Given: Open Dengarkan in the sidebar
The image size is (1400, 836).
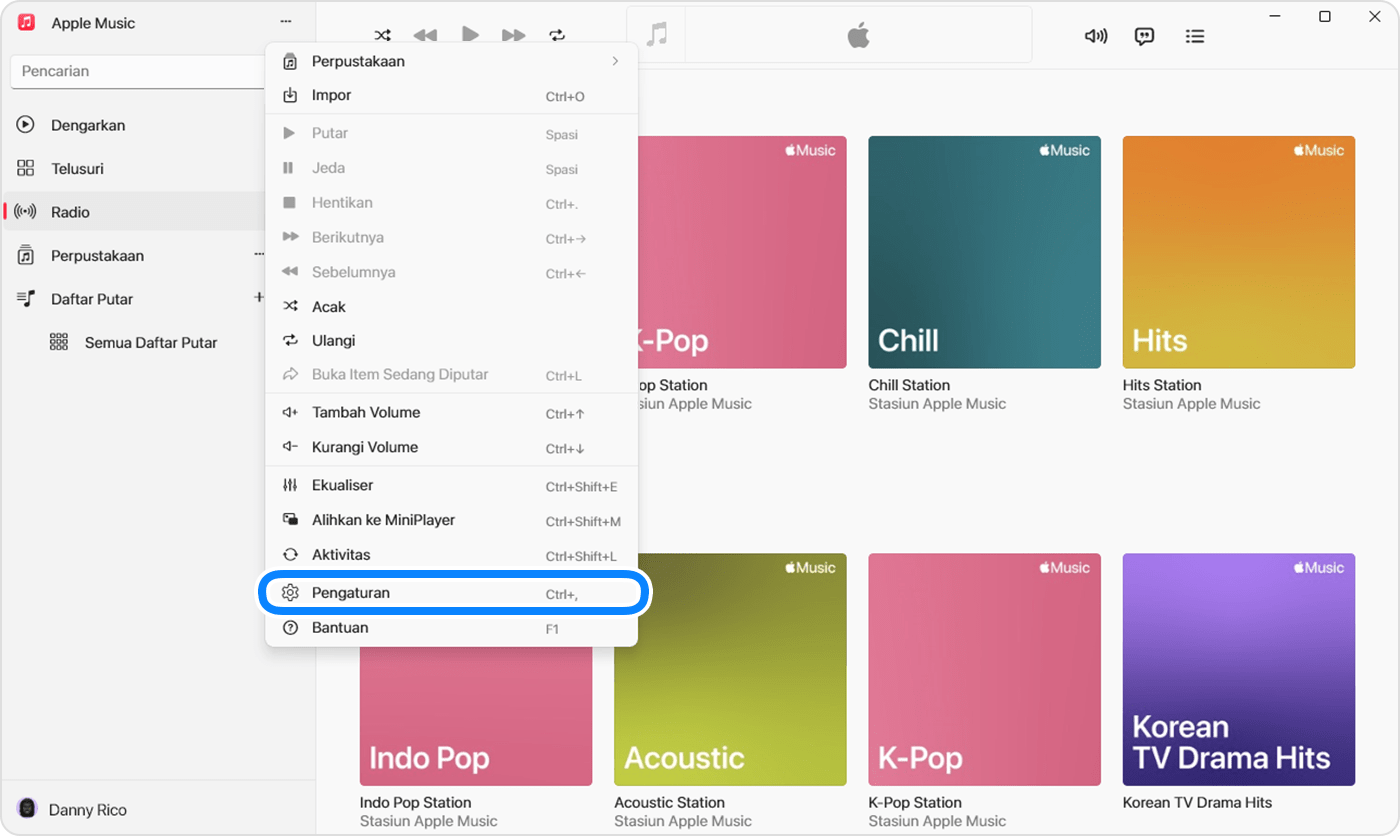Looking at the screenshot, I should (133, 125).
